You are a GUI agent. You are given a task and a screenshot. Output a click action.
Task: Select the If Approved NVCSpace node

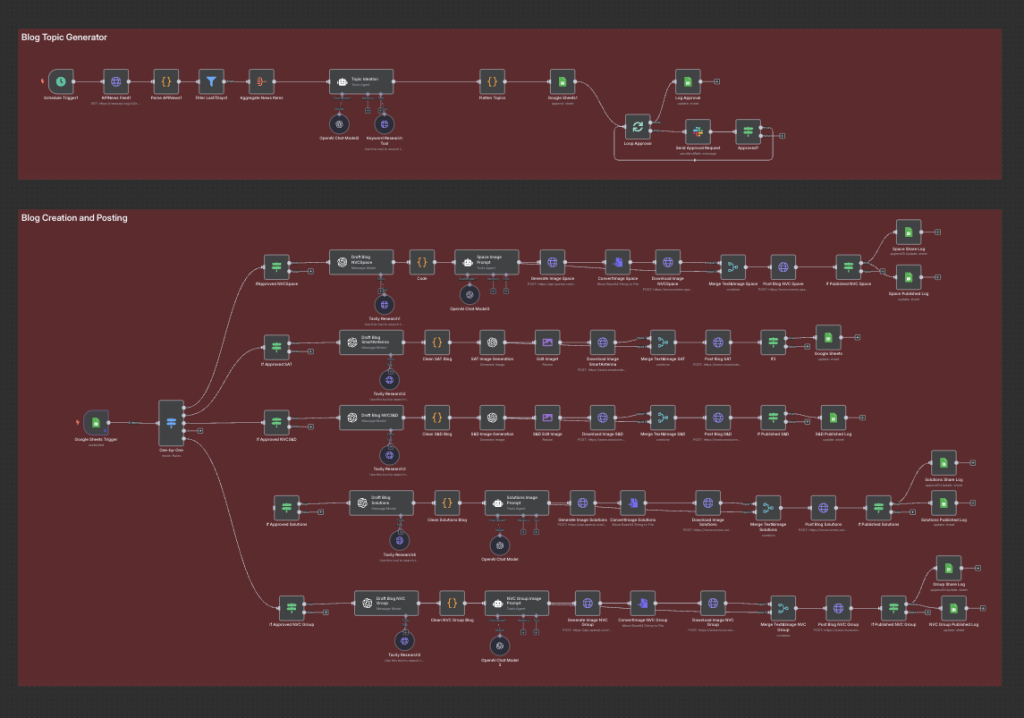[x=276, y=267]
